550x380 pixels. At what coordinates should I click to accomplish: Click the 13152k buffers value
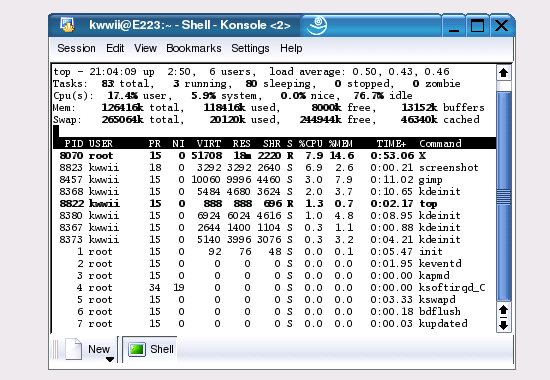[419, 107]
